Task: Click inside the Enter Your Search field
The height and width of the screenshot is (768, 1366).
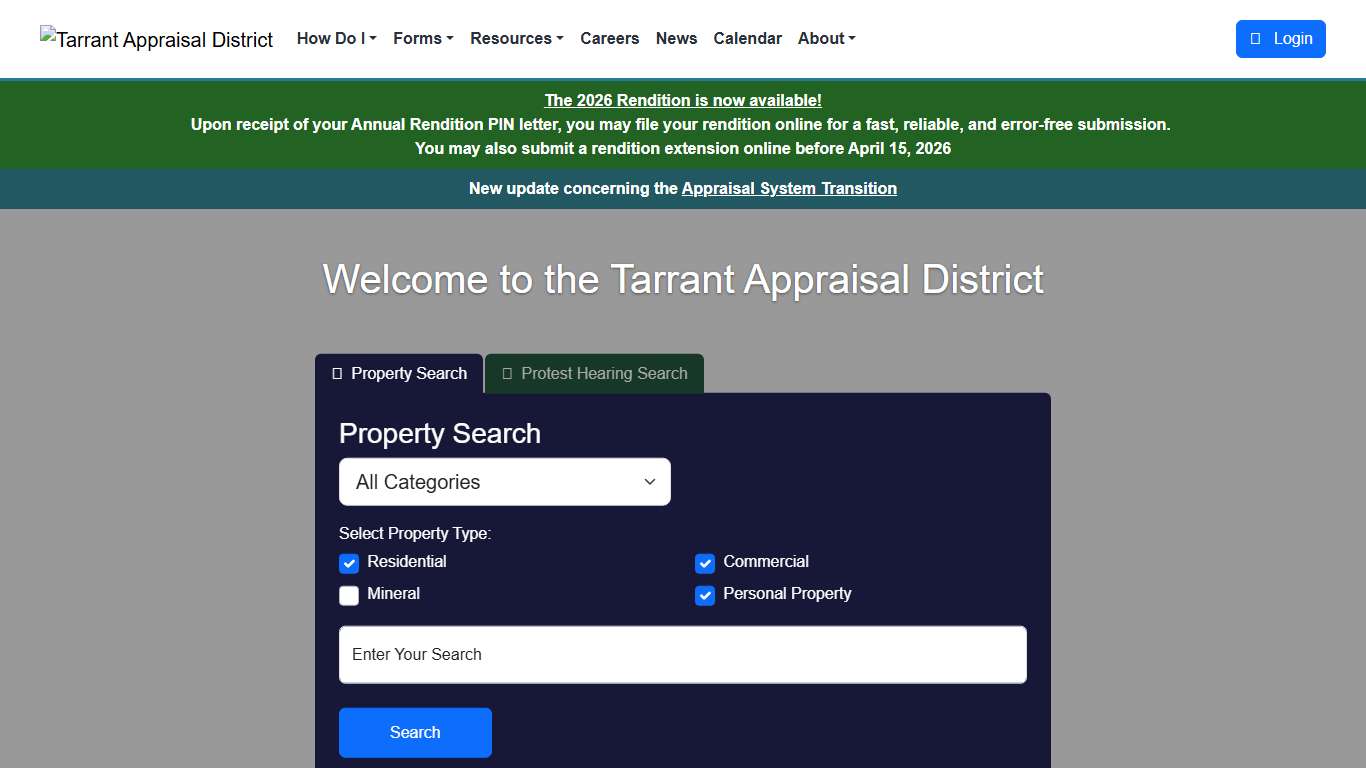Action: (683, 654)
